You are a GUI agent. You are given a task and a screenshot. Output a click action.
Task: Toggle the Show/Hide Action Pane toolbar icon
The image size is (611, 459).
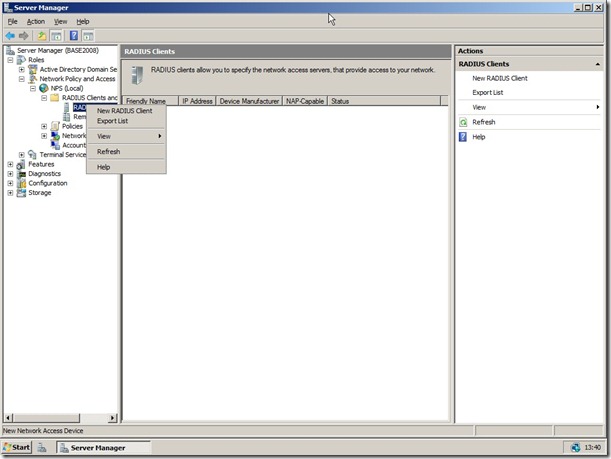[88, 36]
